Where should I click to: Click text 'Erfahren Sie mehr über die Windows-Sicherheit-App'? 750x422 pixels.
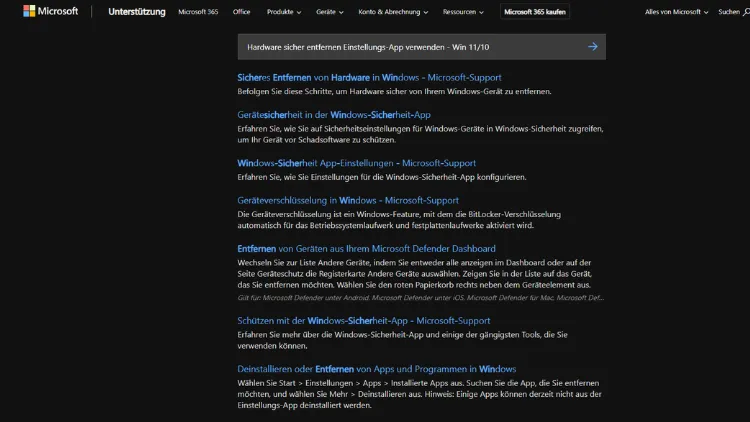coord(331,335)
